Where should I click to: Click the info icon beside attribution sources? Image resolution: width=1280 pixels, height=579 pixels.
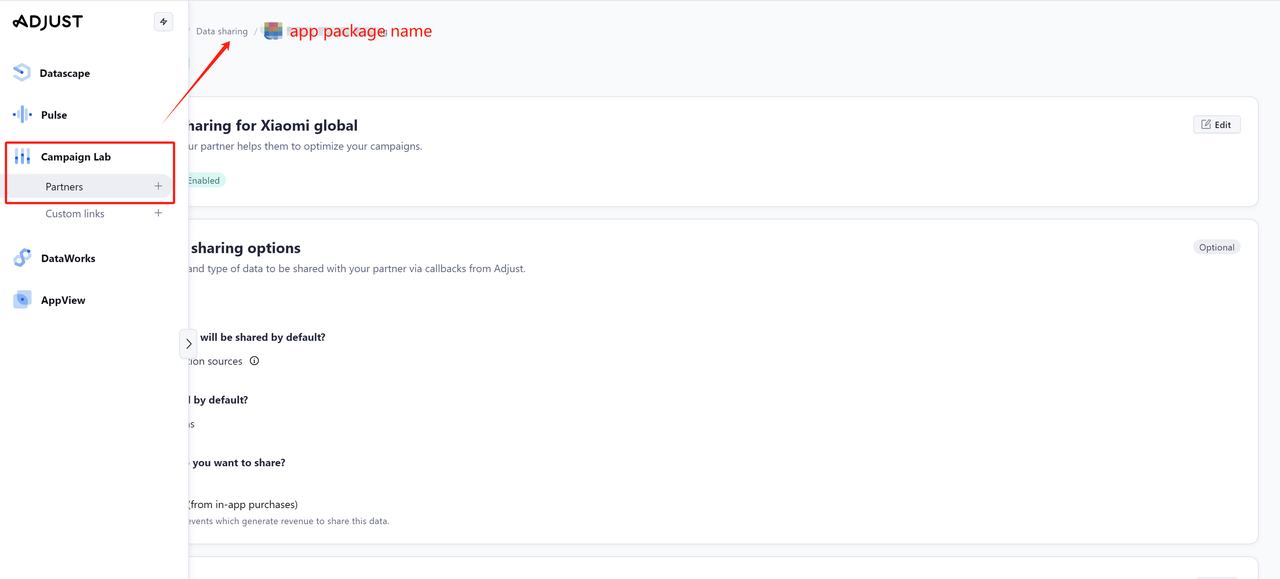(254, 361)
